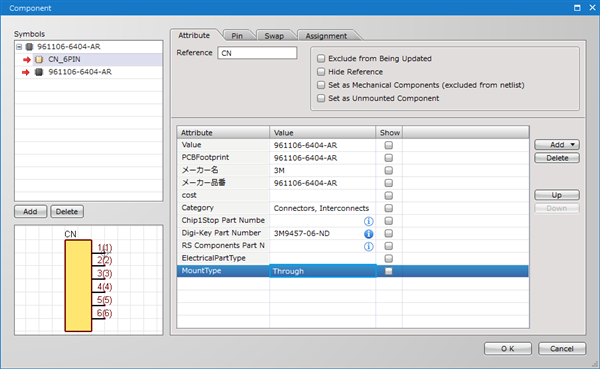Select the メーカー品番 attribute name cell

click(x=223, y=183)
